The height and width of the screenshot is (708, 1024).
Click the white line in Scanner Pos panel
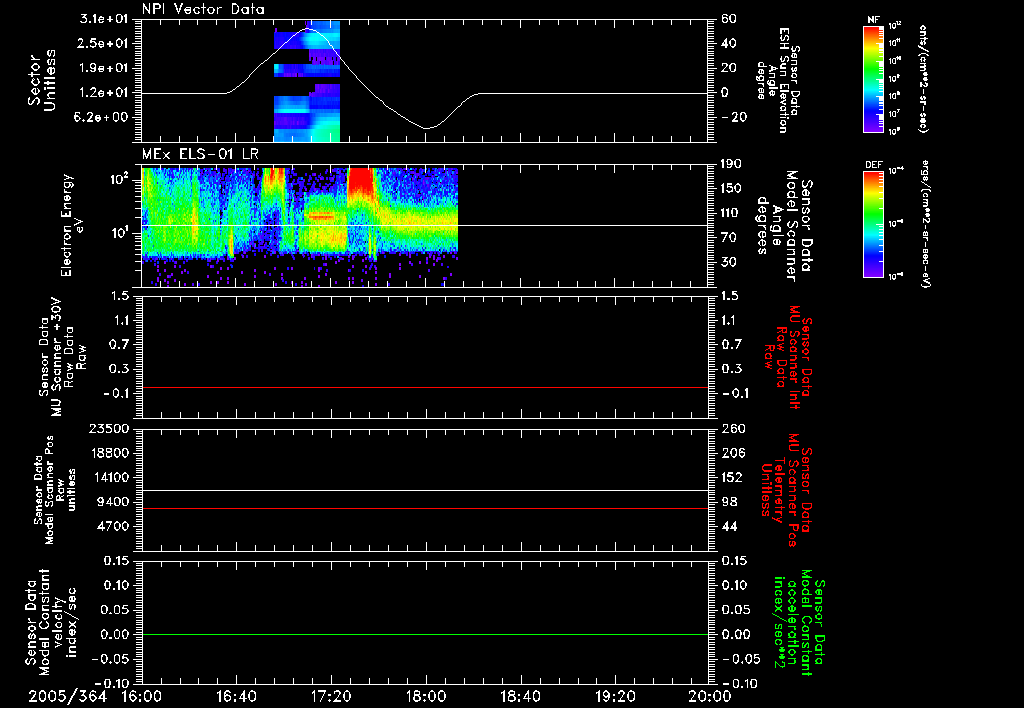pyautogui.click(x=424, y=491)
